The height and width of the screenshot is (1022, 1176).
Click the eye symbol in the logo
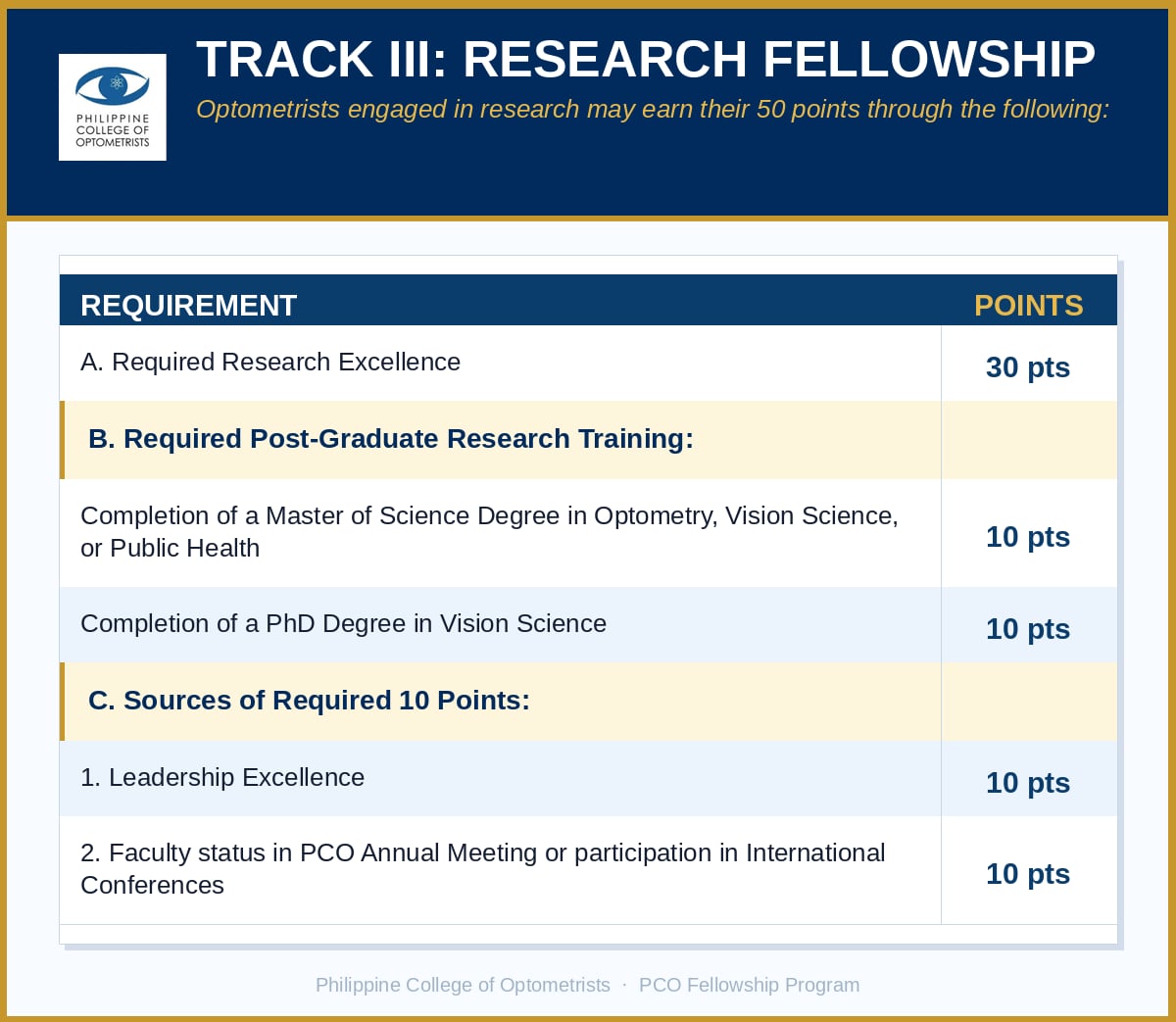coord(113,86)
